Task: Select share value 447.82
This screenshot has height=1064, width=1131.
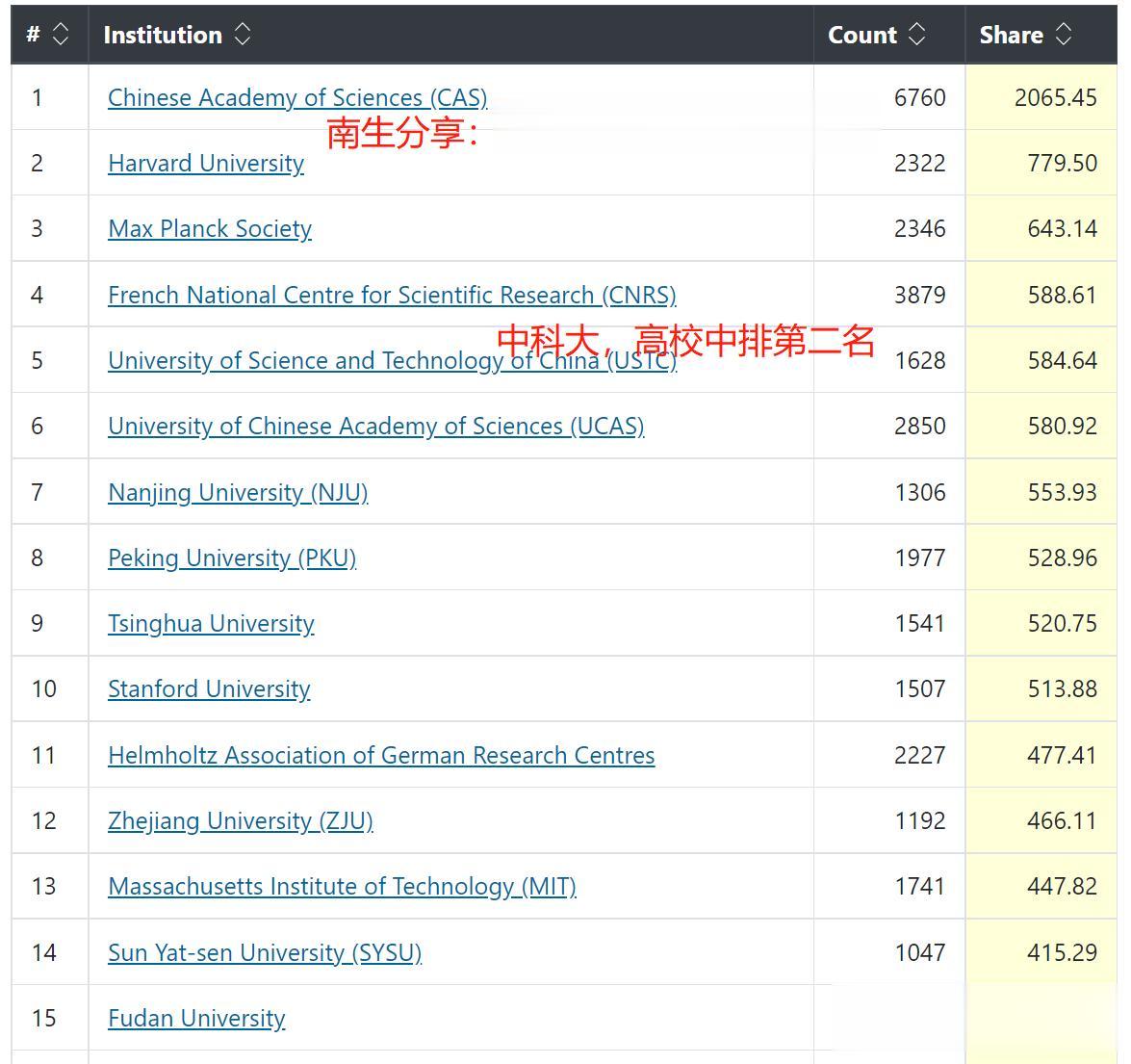Action: [1063, 886]
